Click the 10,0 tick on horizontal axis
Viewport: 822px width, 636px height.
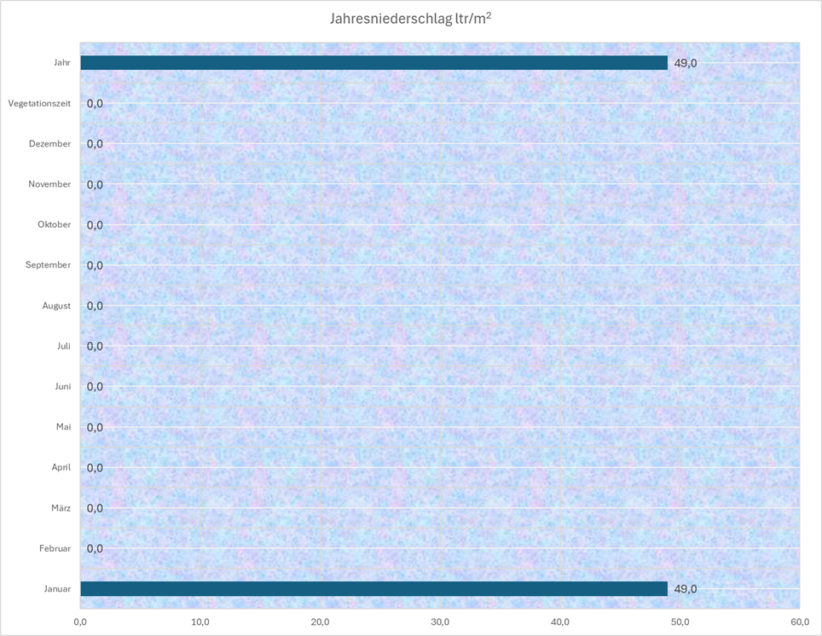200,621
